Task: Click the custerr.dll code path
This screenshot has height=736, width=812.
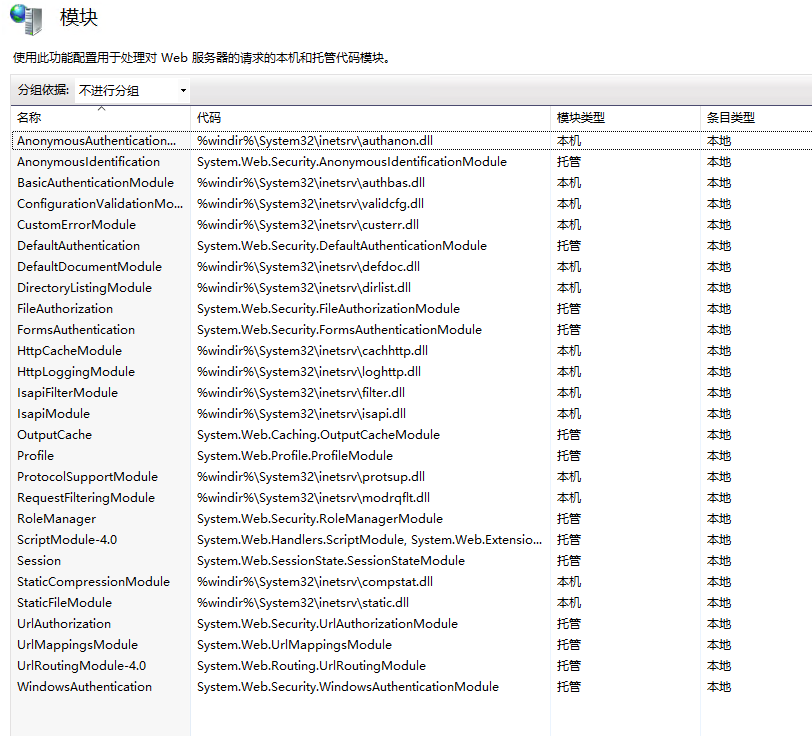Action: [x=308, y=225]
